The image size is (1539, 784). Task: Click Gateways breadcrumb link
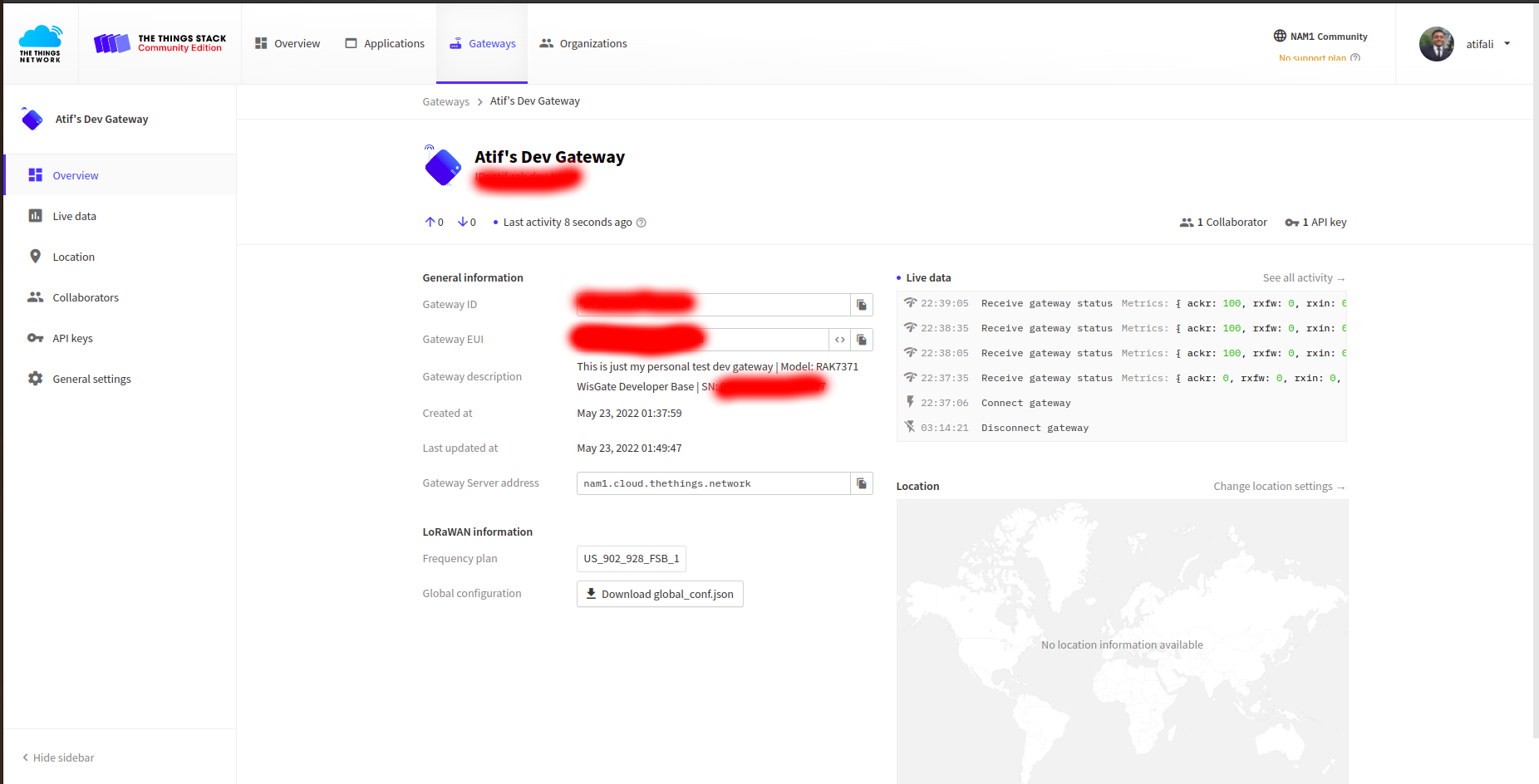tap(445, 101)
